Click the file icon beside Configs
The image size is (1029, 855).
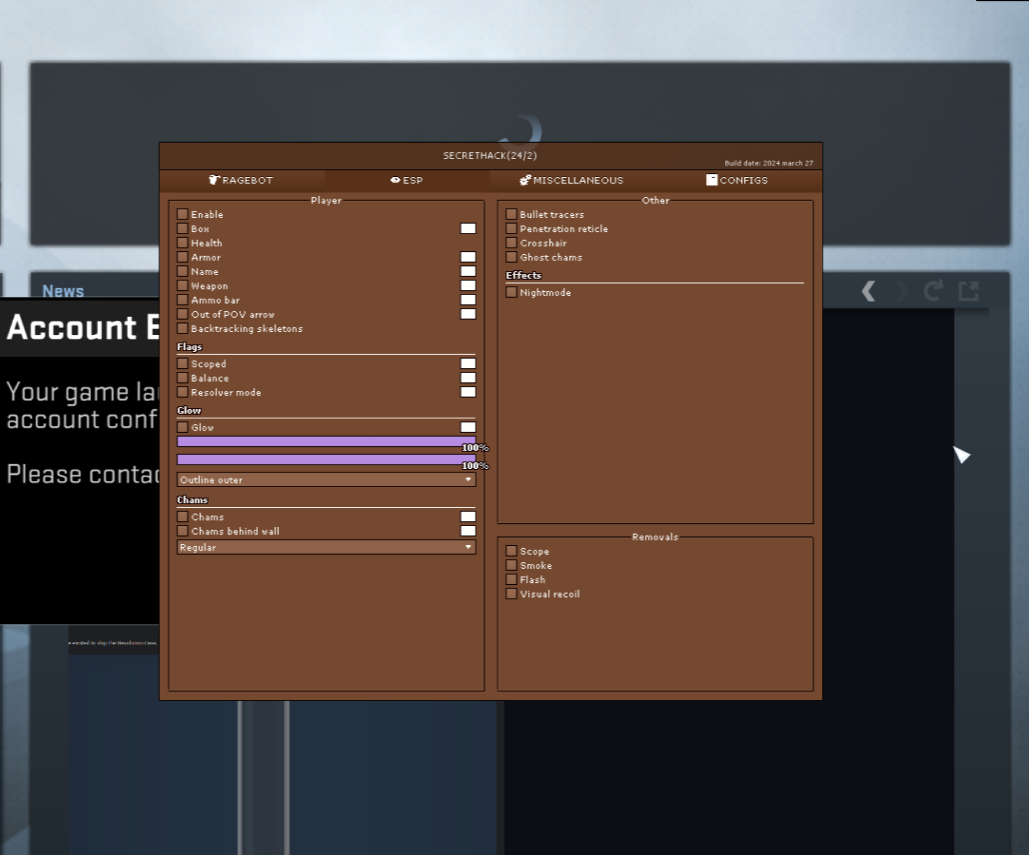tap(711, 181)
